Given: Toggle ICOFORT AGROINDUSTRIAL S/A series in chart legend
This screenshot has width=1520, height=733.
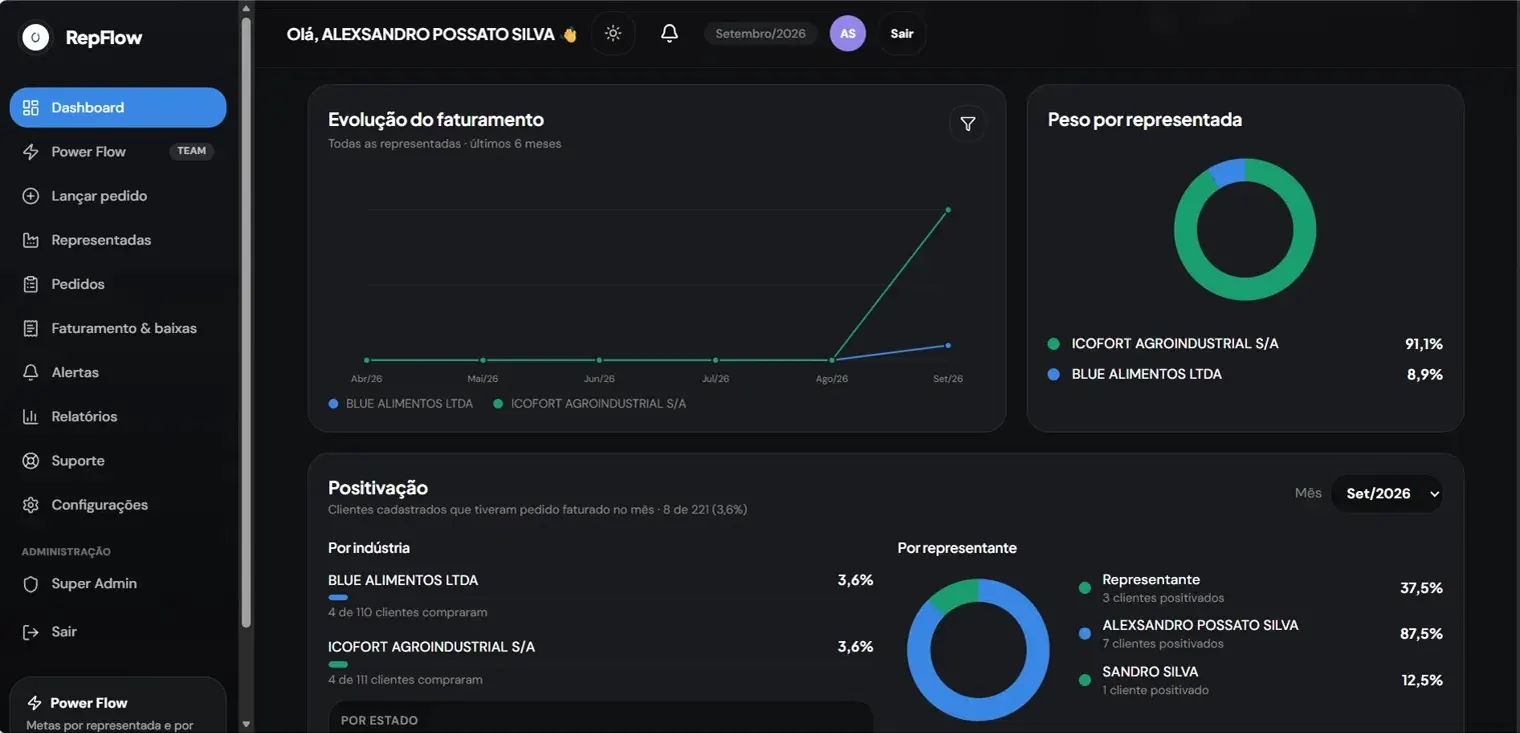Looking at the screenshot, I should click(590, 404).
